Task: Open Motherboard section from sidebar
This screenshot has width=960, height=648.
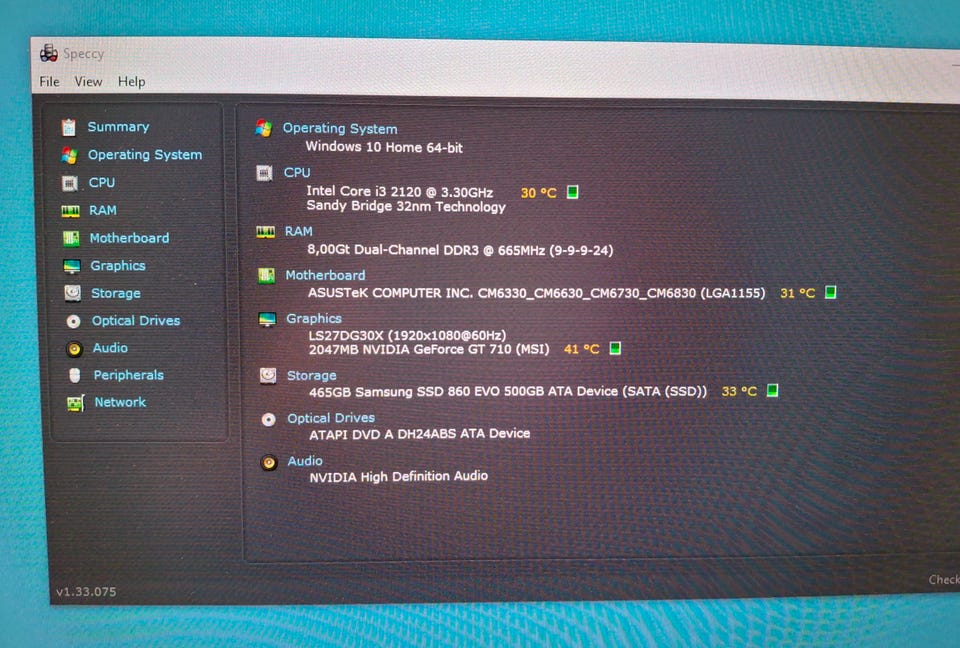Action: pos(129,238)
